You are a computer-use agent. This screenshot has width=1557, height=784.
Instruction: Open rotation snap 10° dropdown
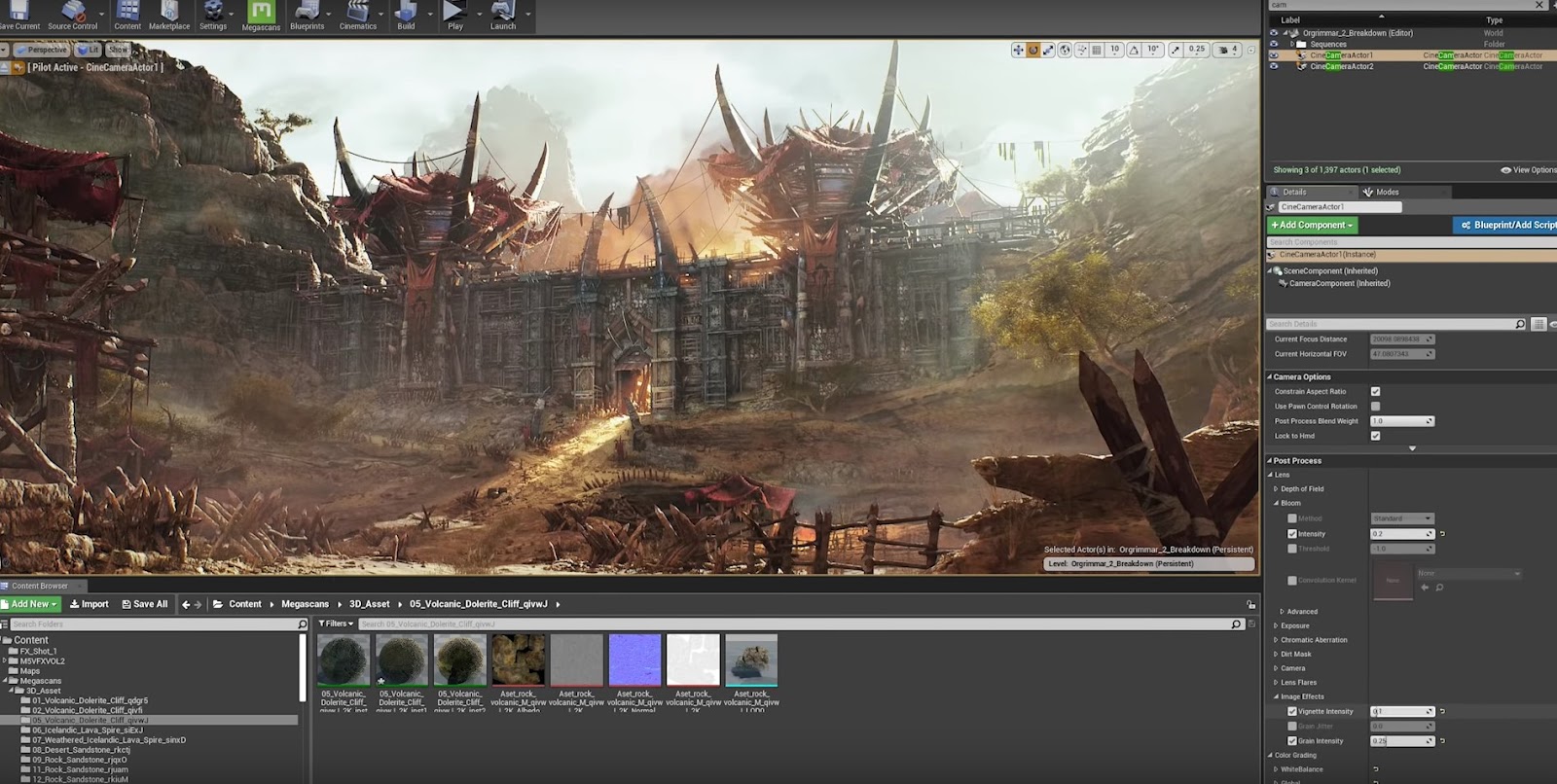tap(1153, 50)
